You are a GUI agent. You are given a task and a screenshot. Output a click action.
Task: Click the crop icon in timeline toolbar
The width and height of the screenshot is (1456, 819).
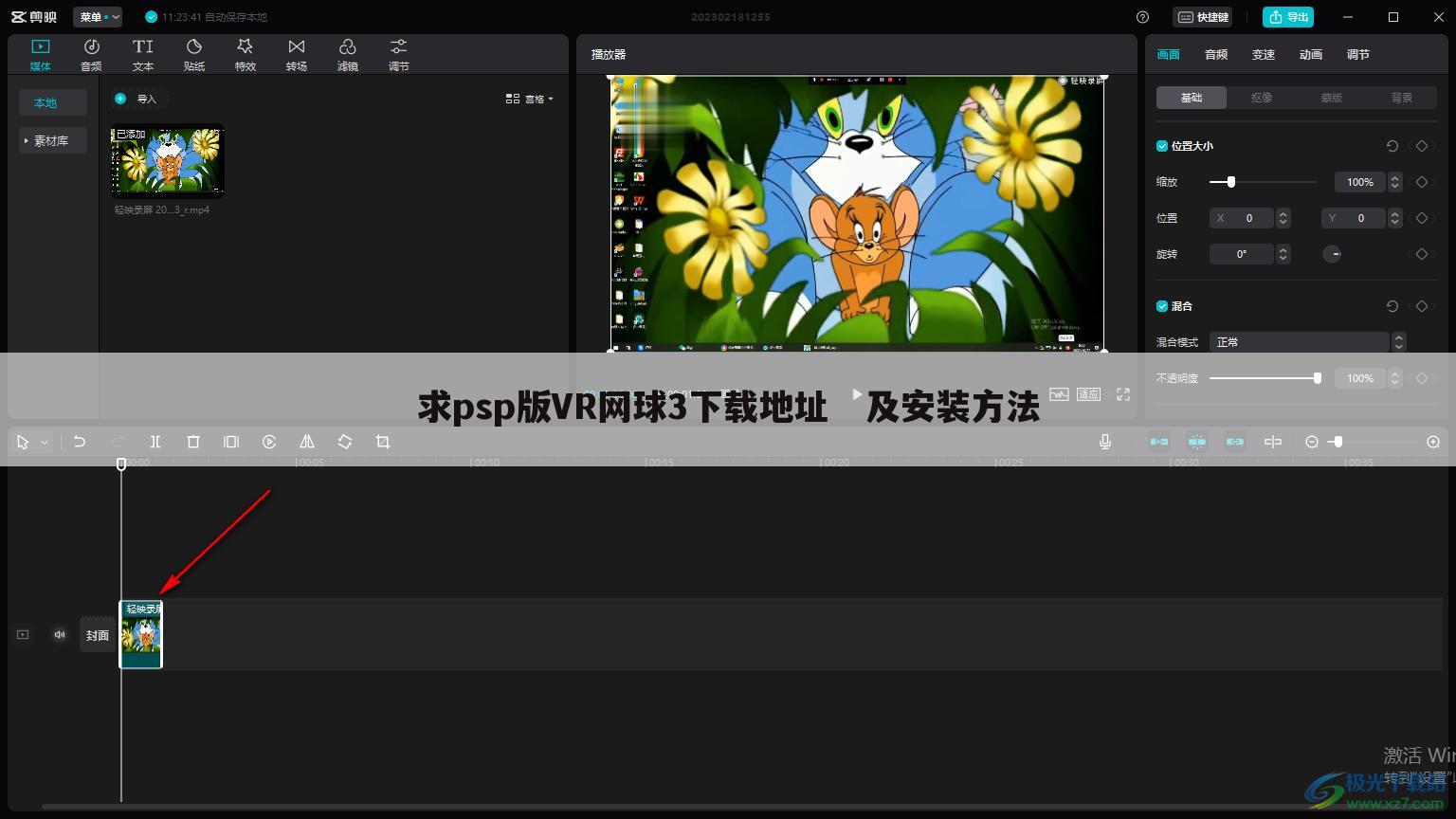(x=383, y=442)
